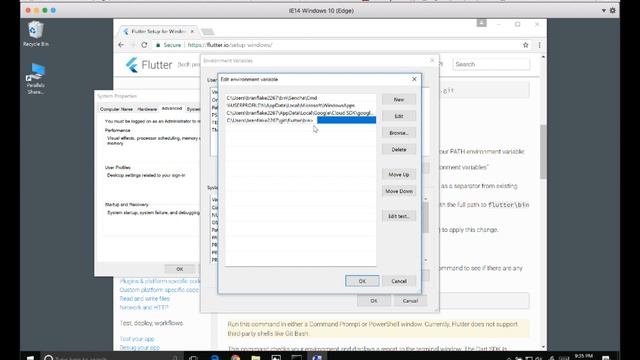Open the Recycle Bin desktop icon
Screen dimensions: 640x360
click(36, 34)
